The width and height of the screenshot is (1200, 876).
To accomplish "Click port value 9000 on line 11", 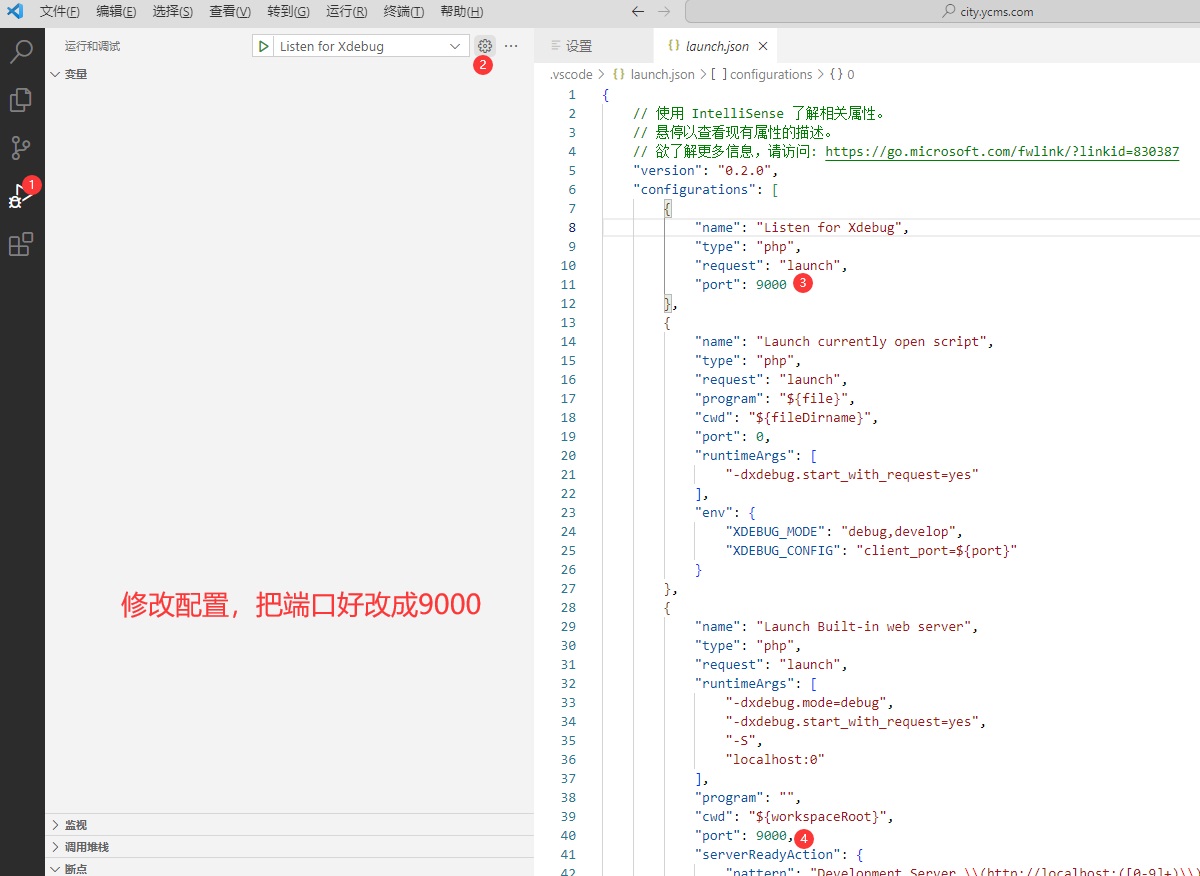I will 771,284.
